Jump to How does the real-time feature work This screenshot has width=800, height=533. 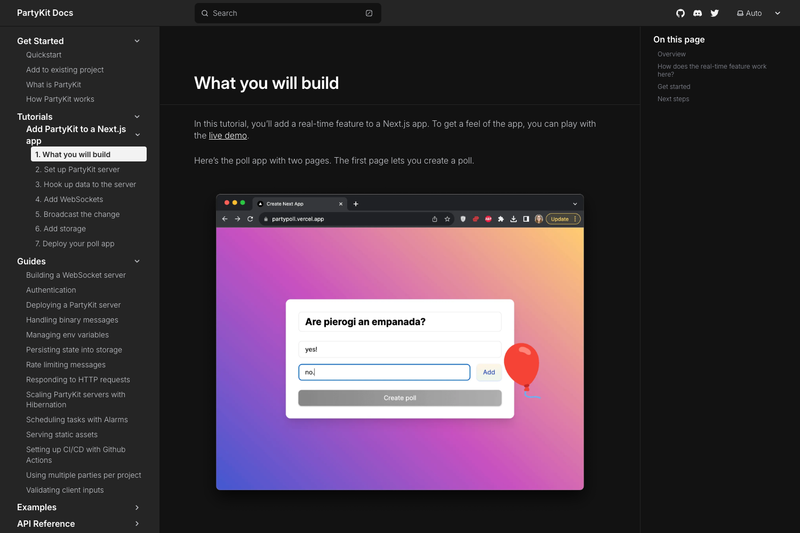point(712,70)
